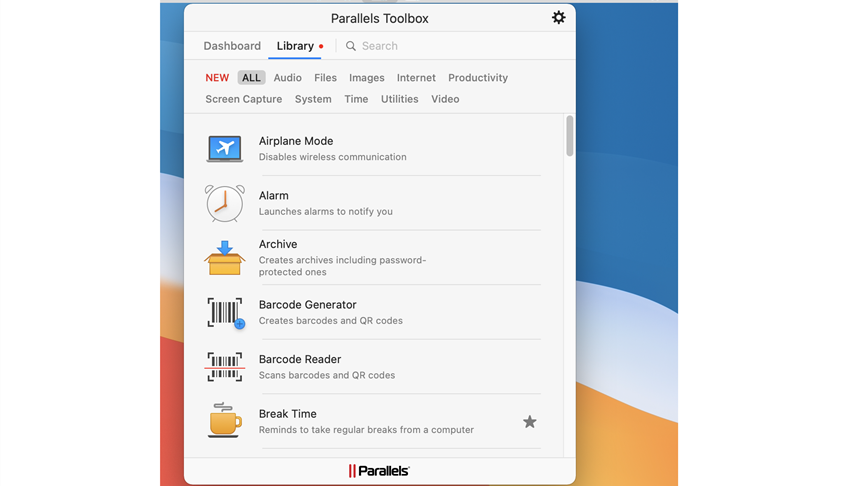Open the Airplane Mode tool title
The width and height of the screenshot is (864, 486).
[296, 141]
